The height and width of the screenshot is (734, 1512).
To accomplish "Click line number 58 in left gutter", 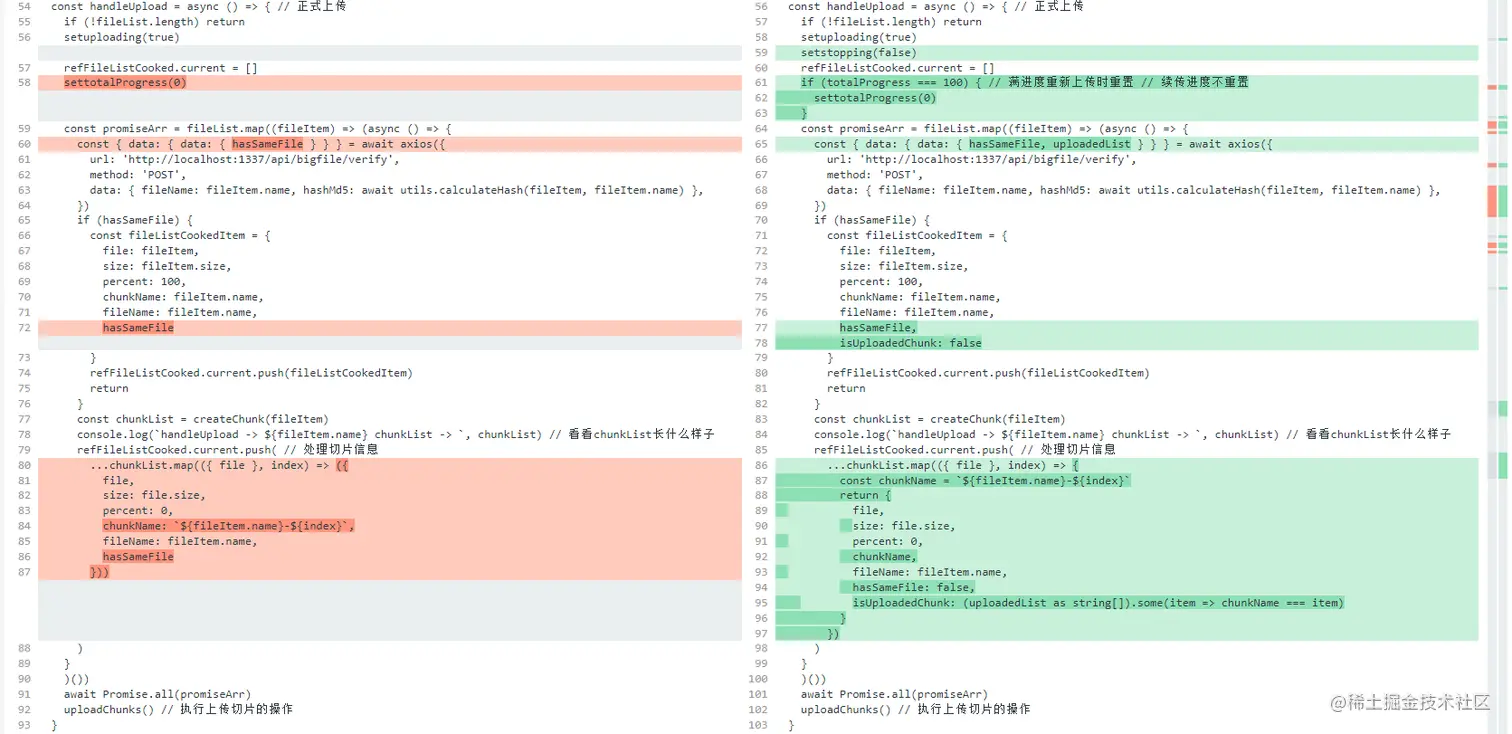I will coord(24,83).
